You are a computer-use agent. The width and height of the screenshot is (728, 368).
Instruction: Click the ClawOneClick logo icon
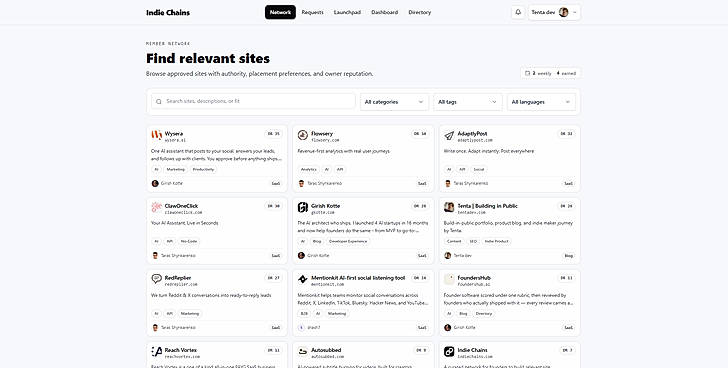pyautogui.click(x=156, y=207)
